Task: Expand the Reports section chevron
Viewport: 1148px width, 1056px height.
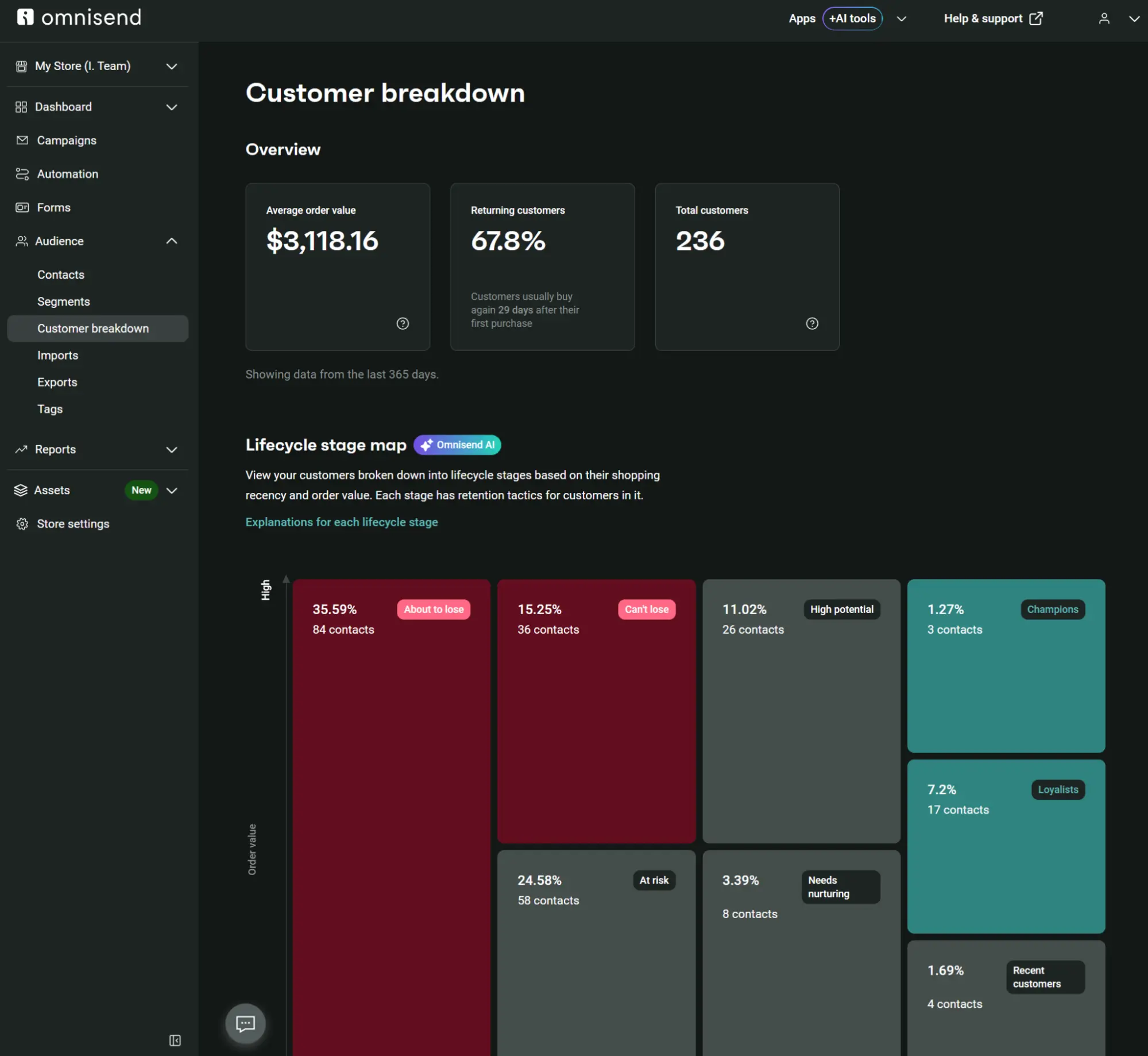Action: coord(172,449)
